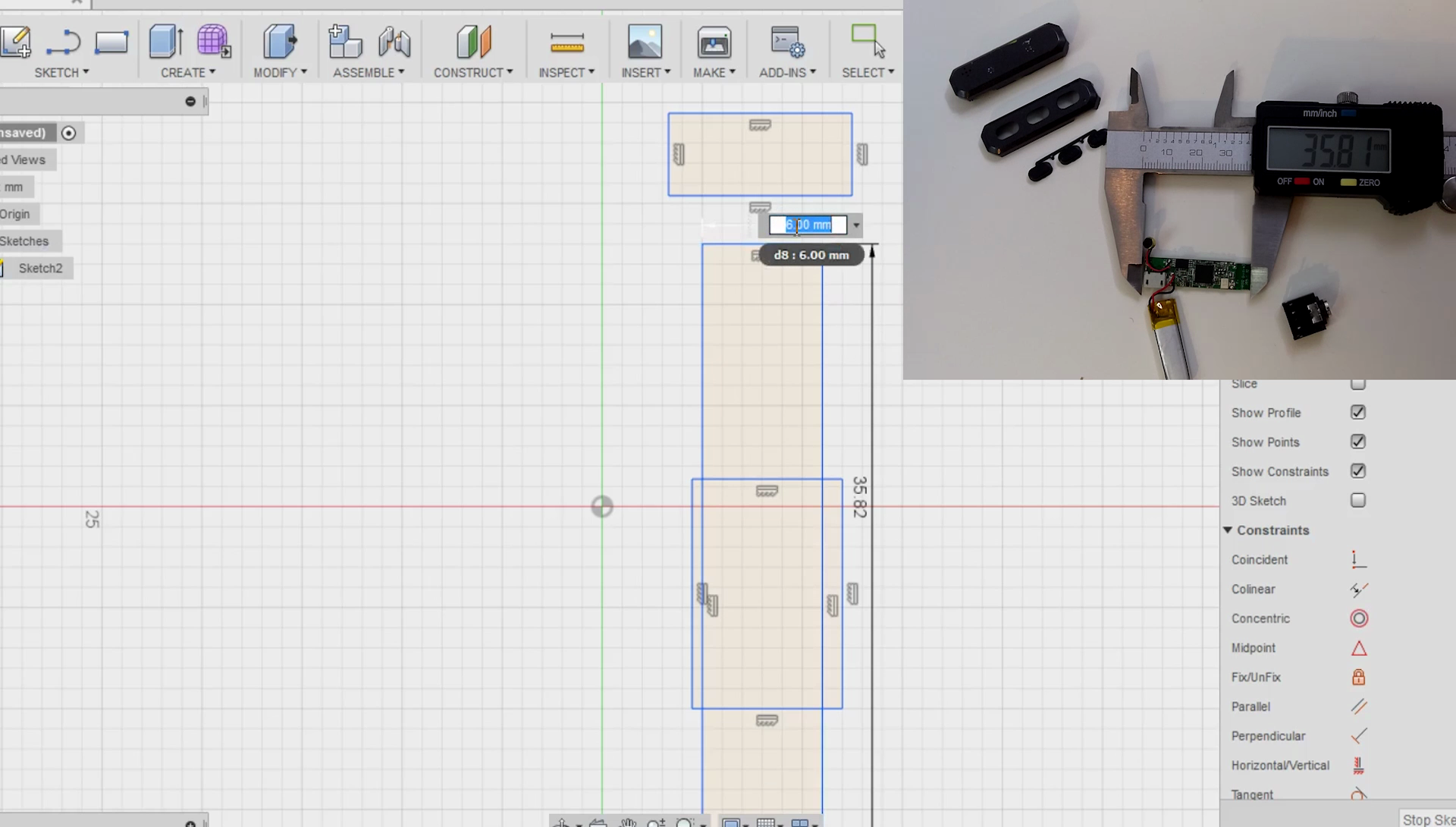The height and width of the screenshot is (827, 1456).
Task: Select Sketch2 in the browser
Action: click(x=39, y=268)
